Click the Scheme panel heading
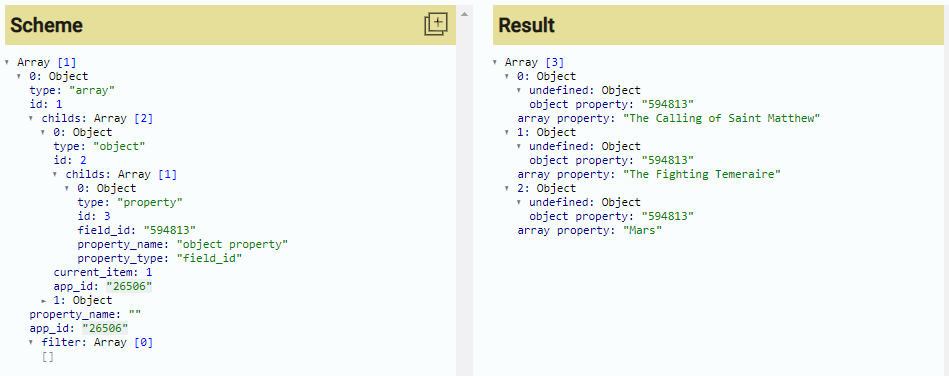949x376 pixels. (x=47, y=25)
